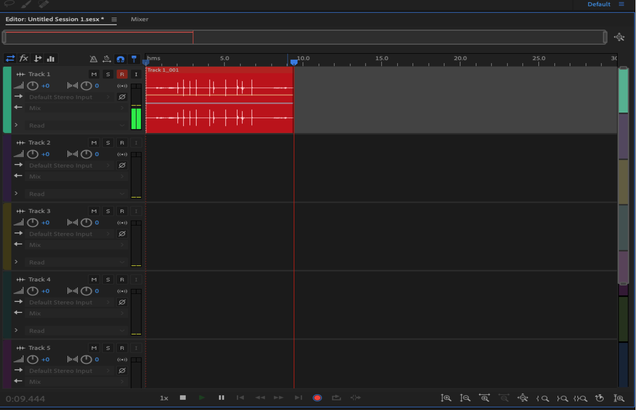Image resolution: width=636 pixels, height=410 pixels.
Task: Zoom in at out point
Action: [562, 398]
